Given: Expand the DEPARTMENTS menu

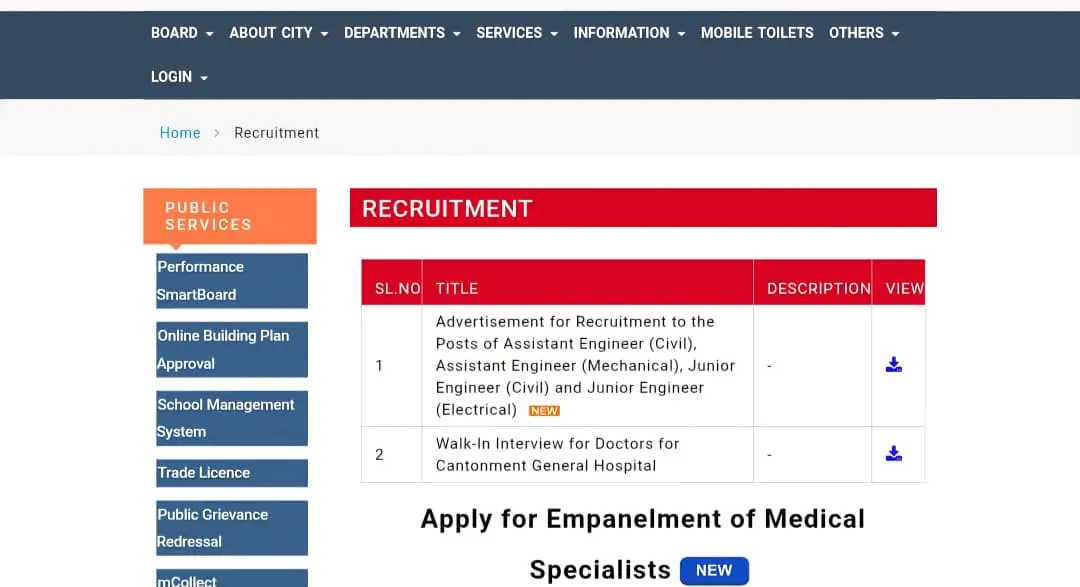Looking at the screenshot, I should [x=402, y=33].
